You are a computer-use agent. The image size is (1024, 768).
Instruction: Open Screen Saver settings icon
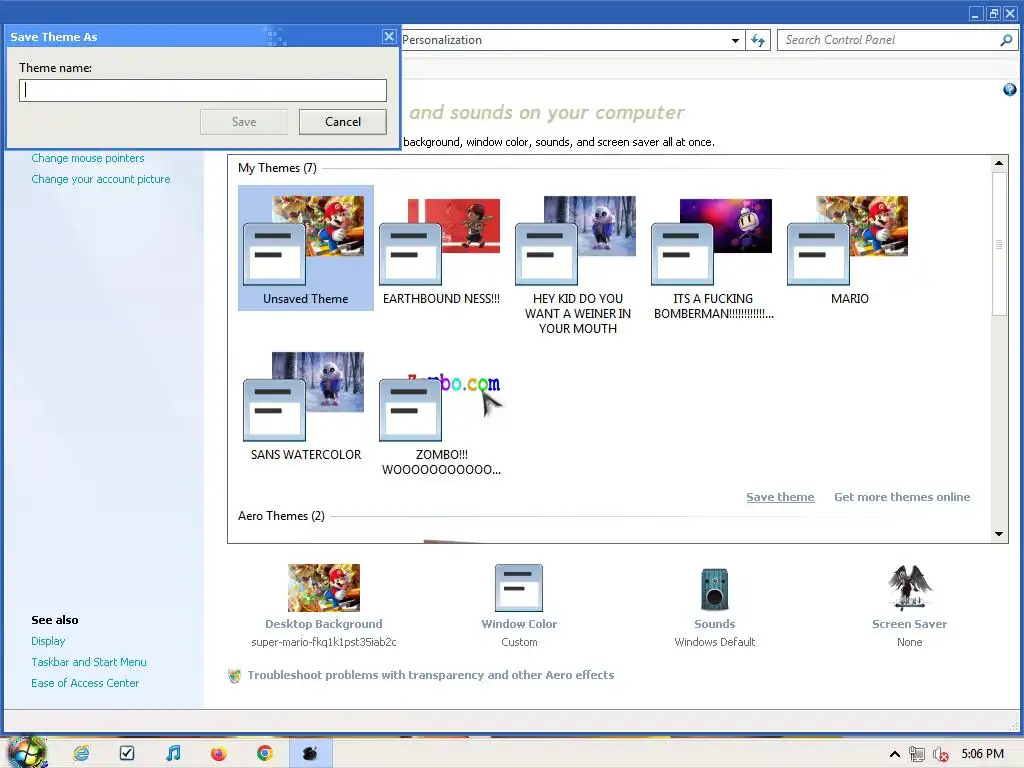(909, 588)
